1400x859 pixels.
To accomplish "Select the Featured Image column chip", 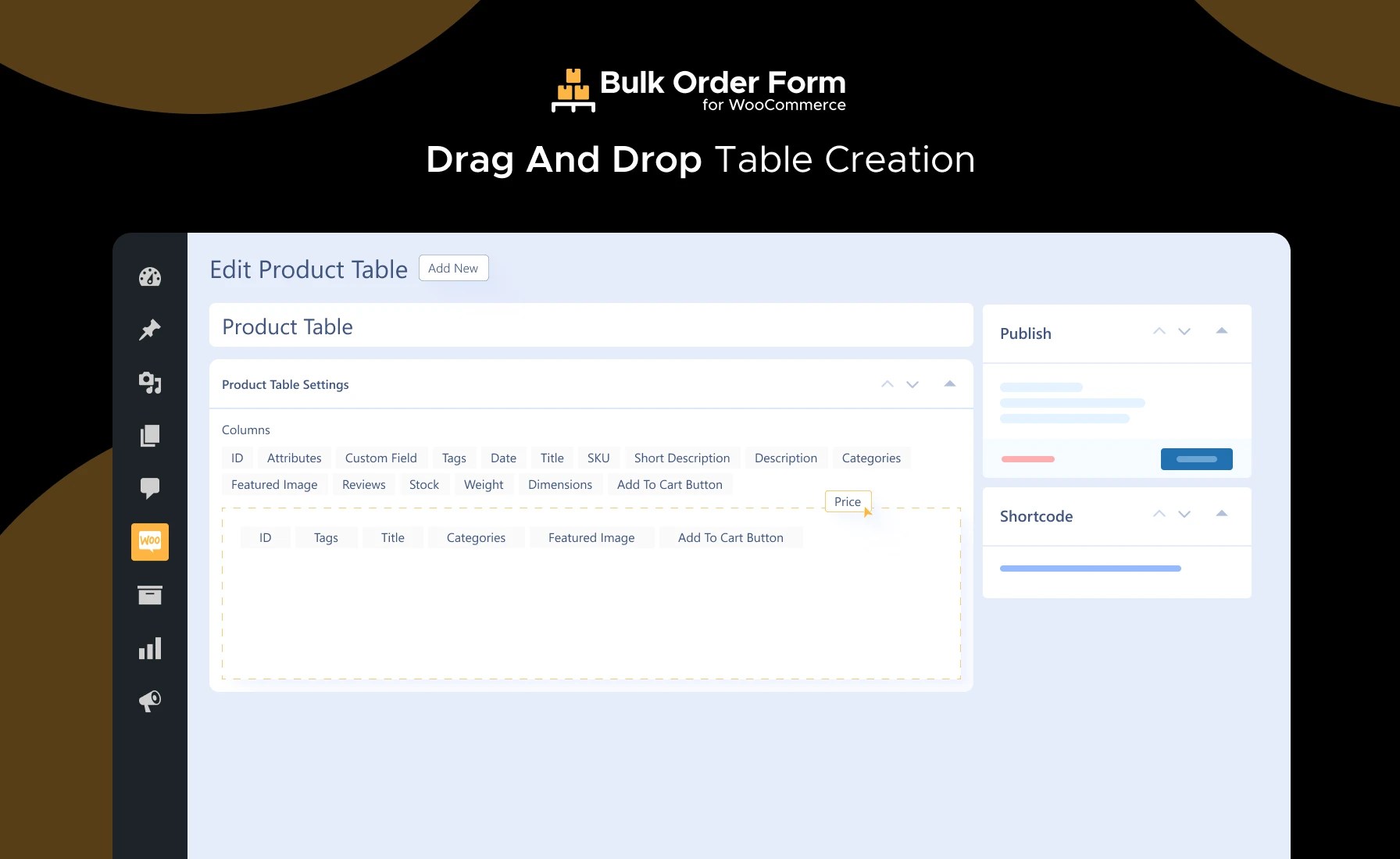I will pyautogui.click(x=274, y=484).
